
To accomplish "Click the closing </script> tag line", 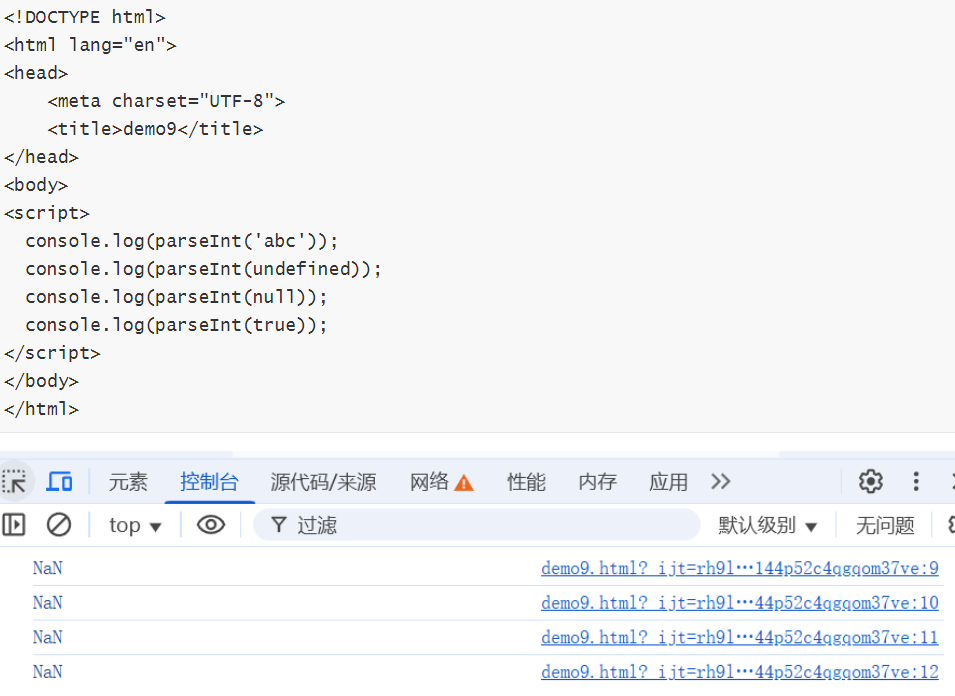I will click(52, 353).
